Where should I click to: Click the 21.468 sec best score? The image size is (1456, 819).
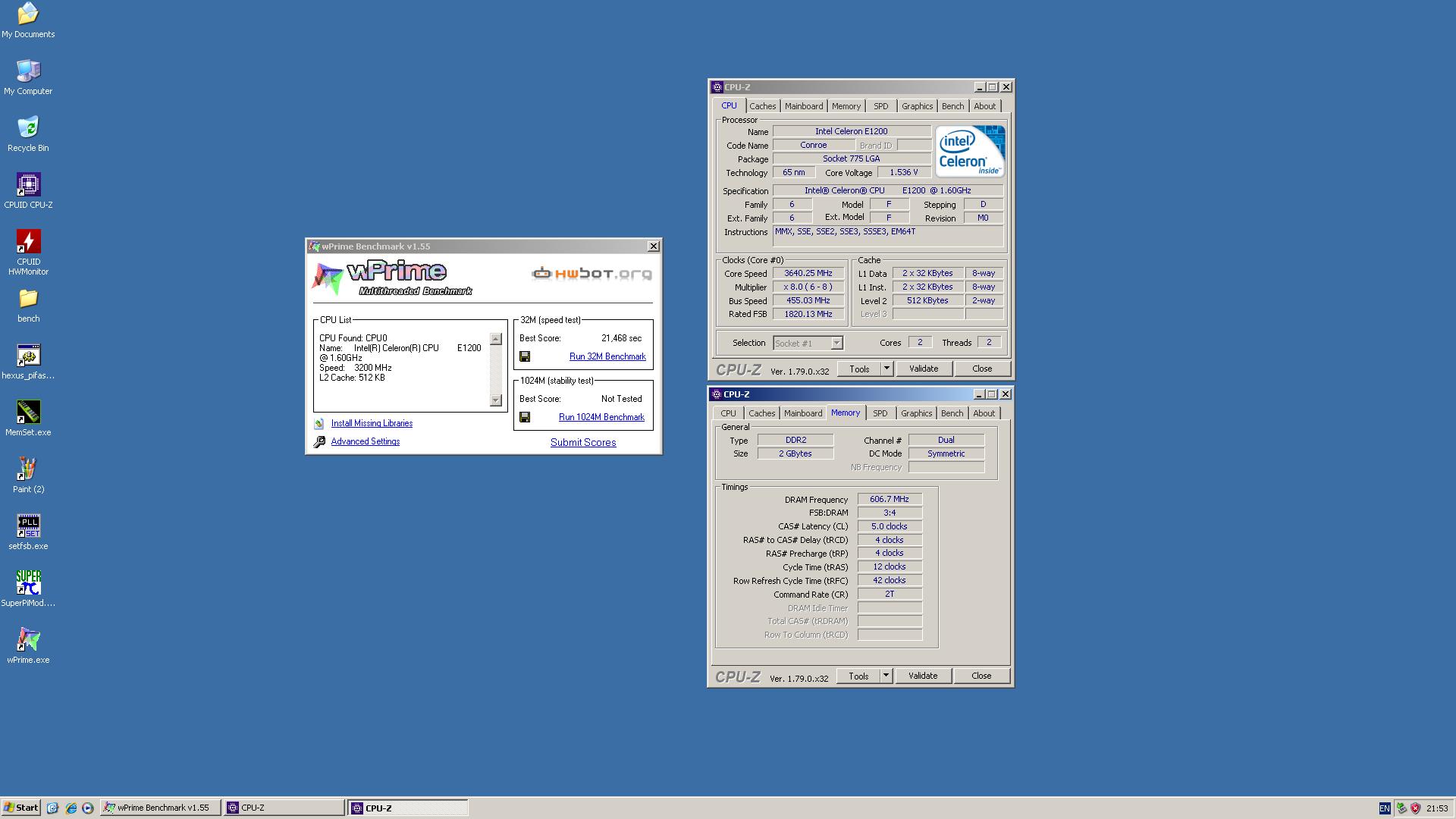click(621, 338)
